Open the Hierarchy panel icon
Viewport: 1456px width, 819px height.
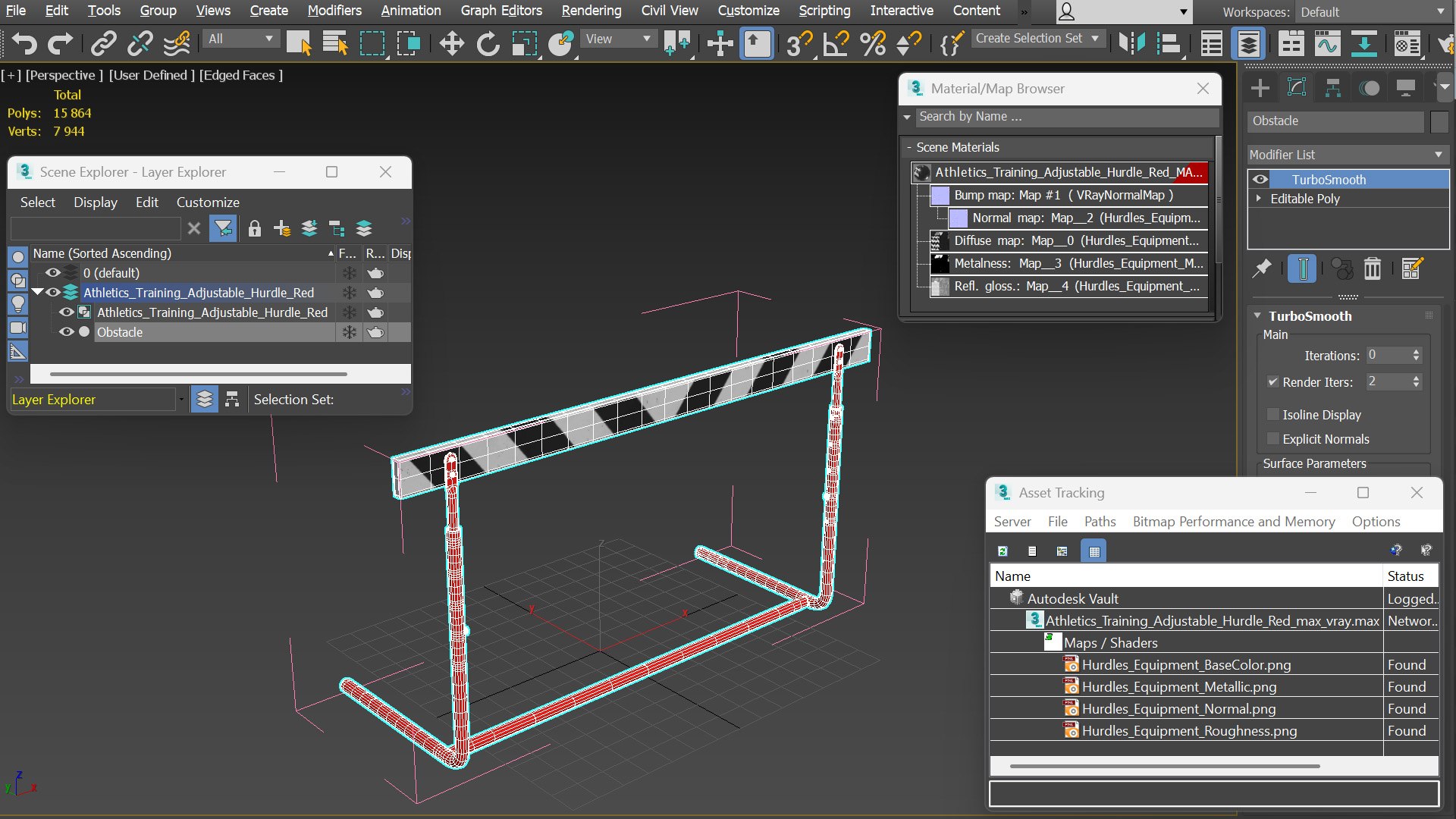pos(1332,88)
